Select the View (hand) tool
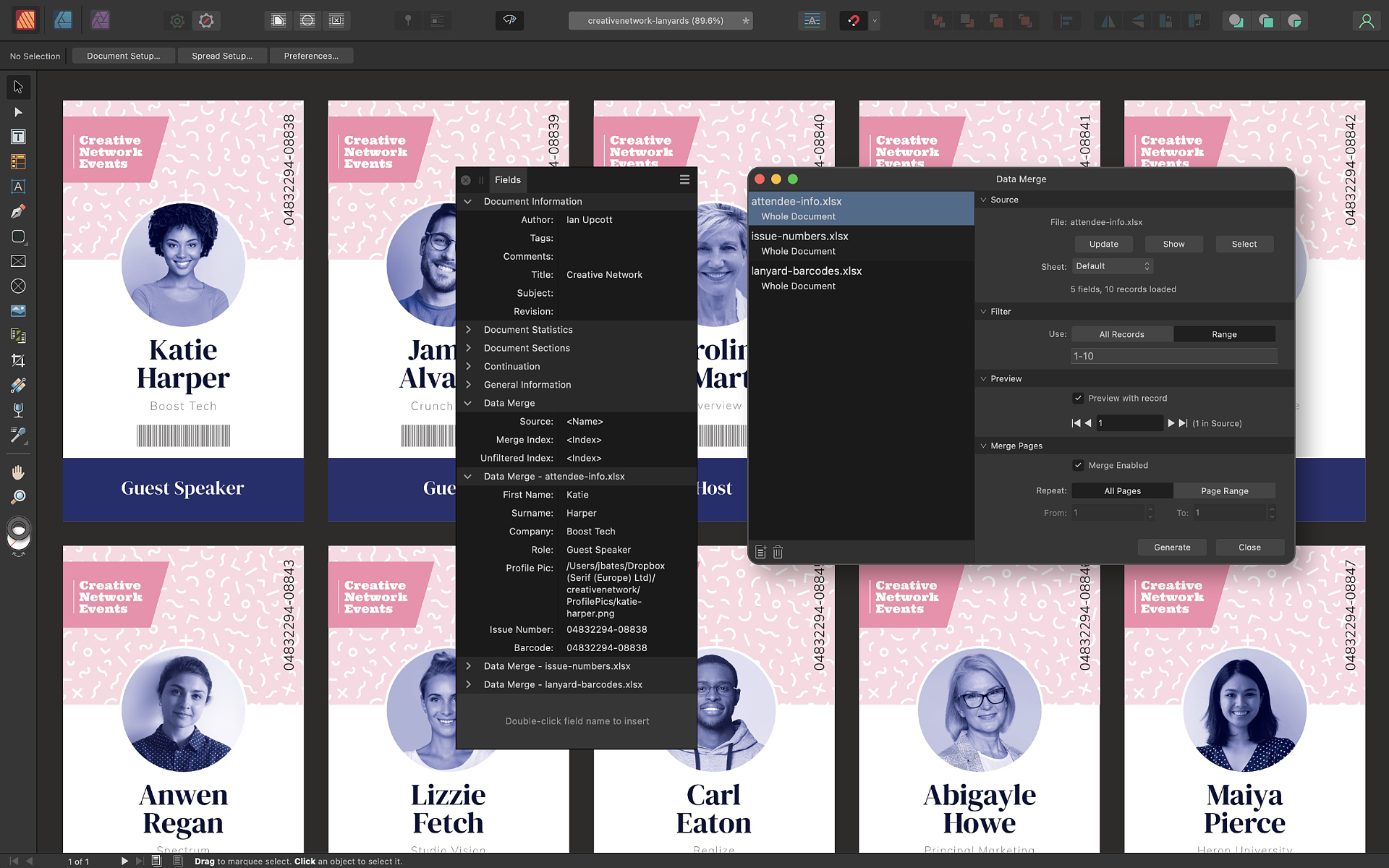This screenshot has height=868, width=1389. 18,472
